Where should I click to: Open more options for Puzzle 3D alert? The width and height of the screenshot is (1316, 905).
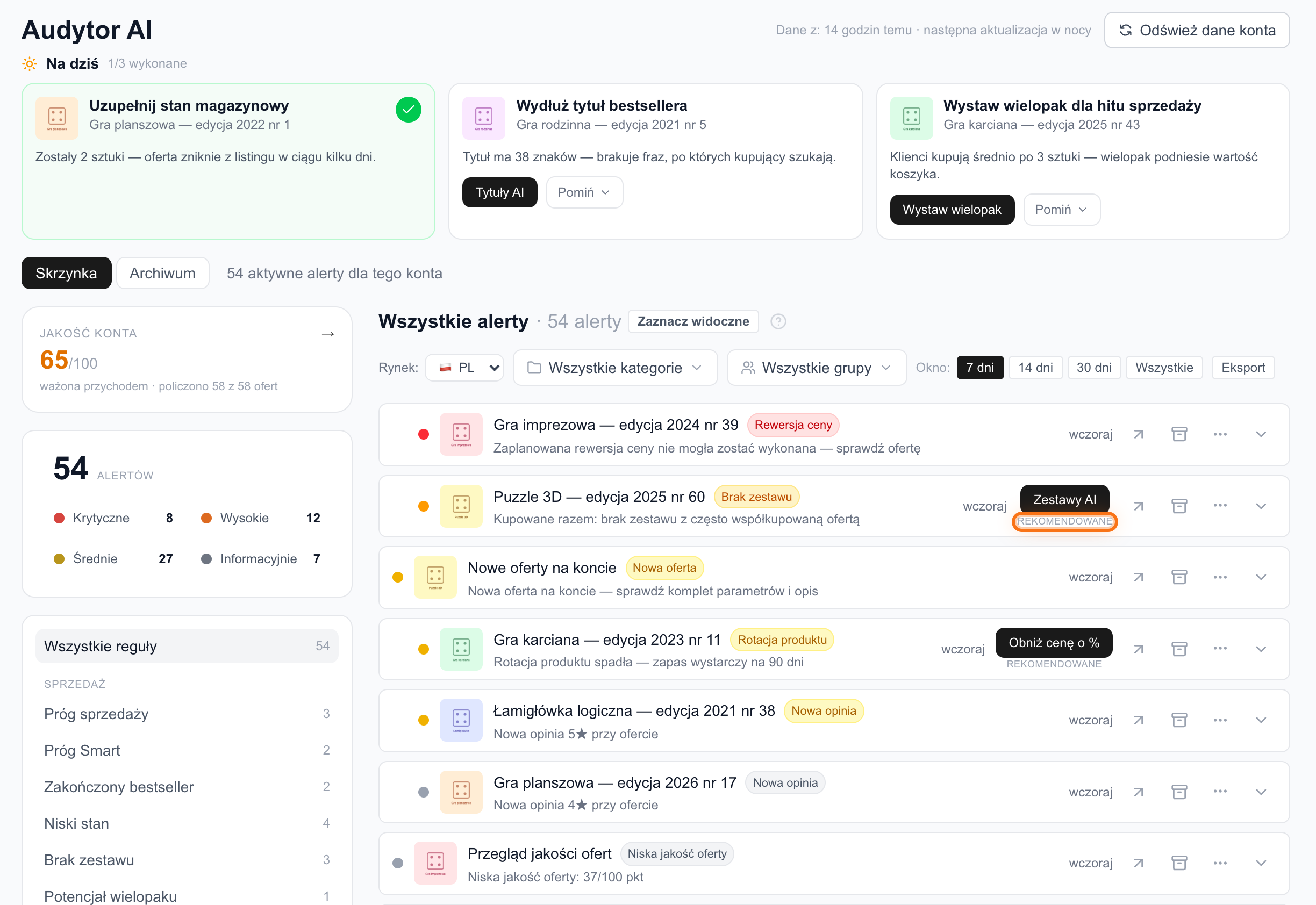1220,506
